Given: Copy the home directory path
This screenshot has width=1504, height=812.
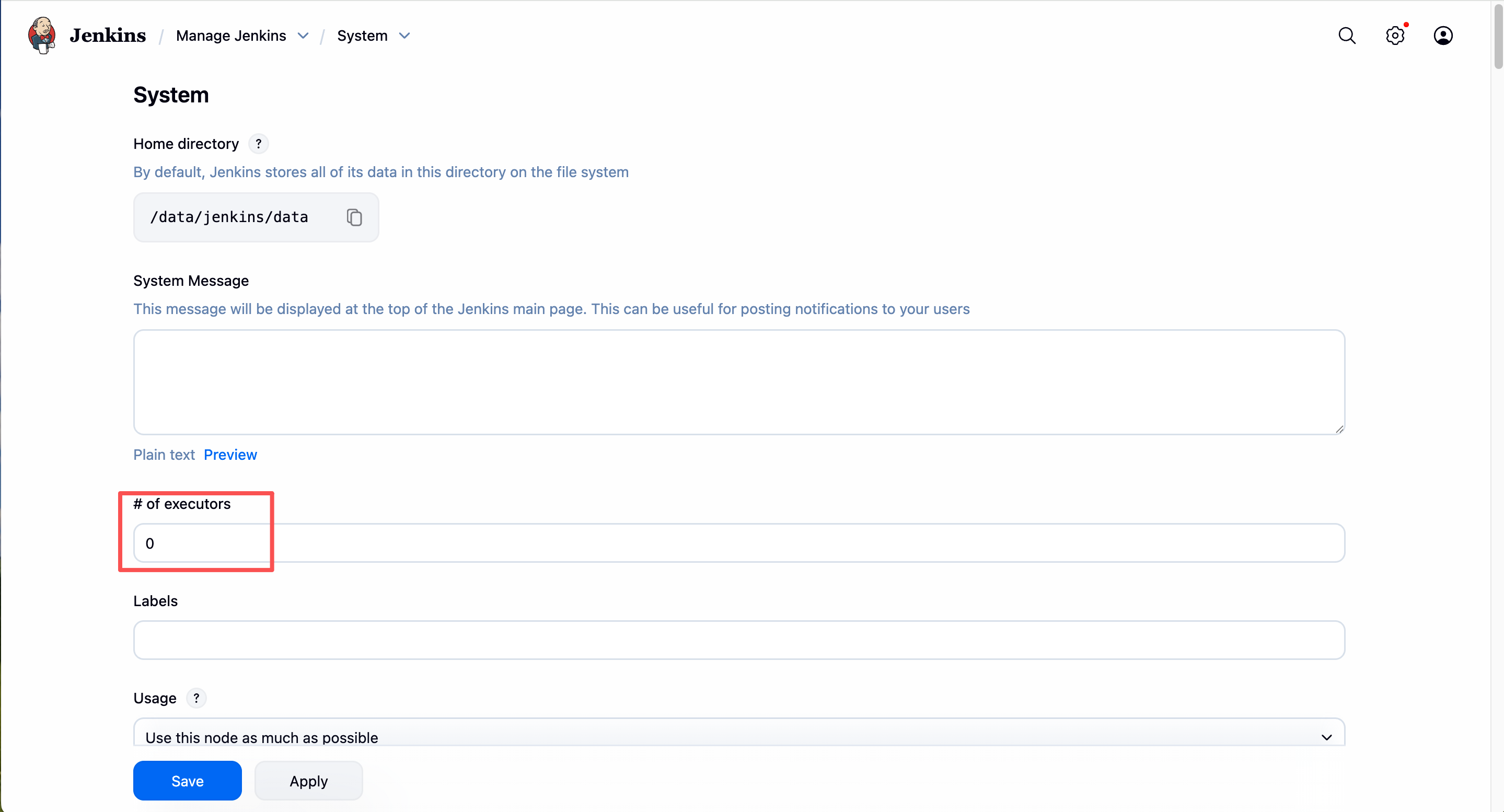Looking at the screenshot, I should pos(354,217).
